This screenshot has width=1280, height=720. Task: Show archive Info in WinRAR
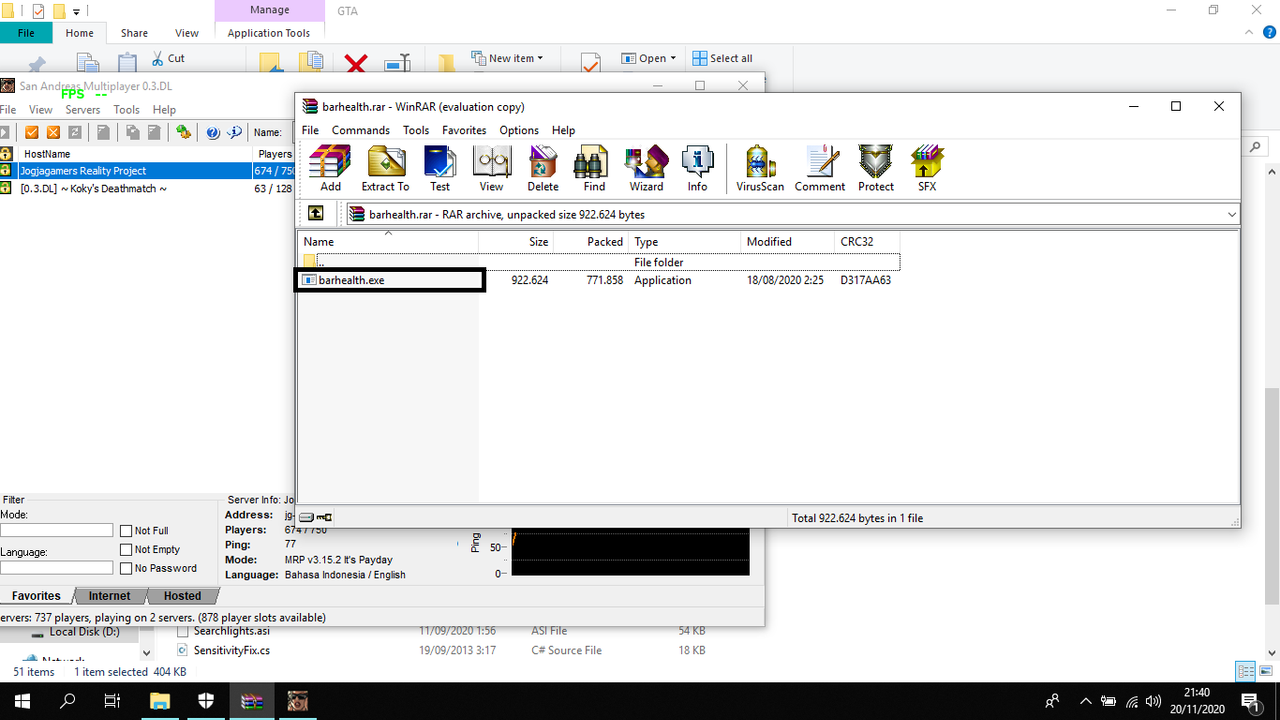[x=697, y=168]
